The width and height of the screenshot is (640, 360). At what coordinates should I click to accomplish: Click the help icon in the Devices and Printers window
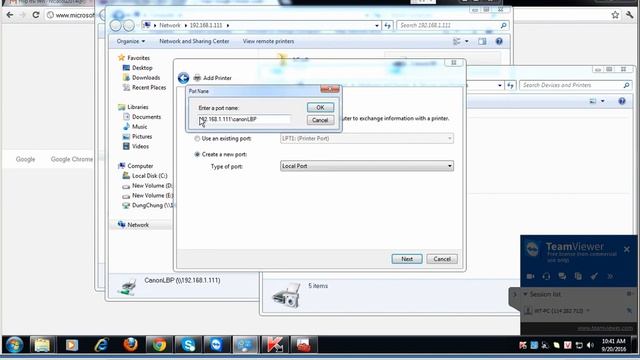click(x=622, y=101)
